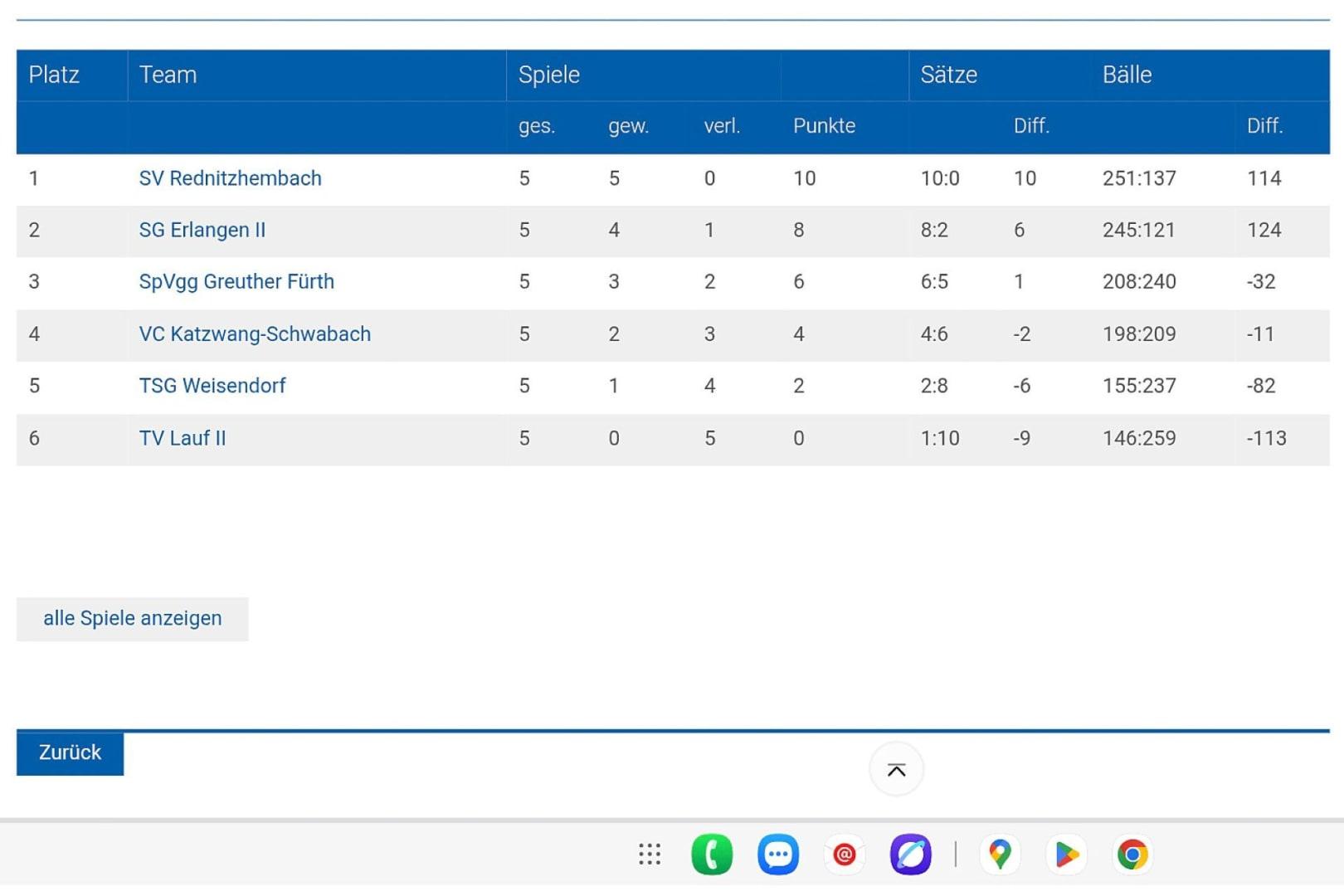Select the SG Erlangen II team link
The width and height of the screenshot is (1344, 896).
pyautogui.click(x=202, y=230)
